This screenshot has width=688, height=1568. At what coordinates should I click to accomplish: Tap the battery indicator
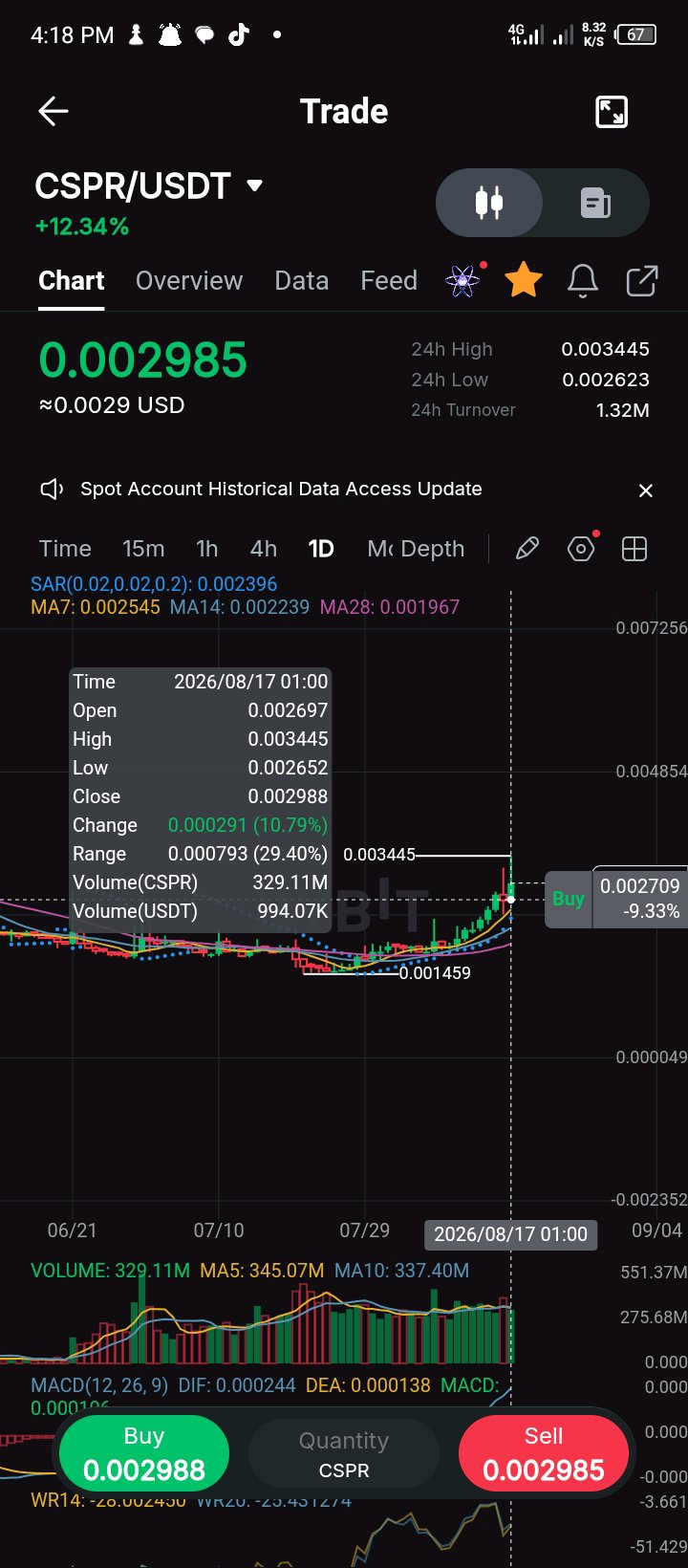(x=636, y=34)
